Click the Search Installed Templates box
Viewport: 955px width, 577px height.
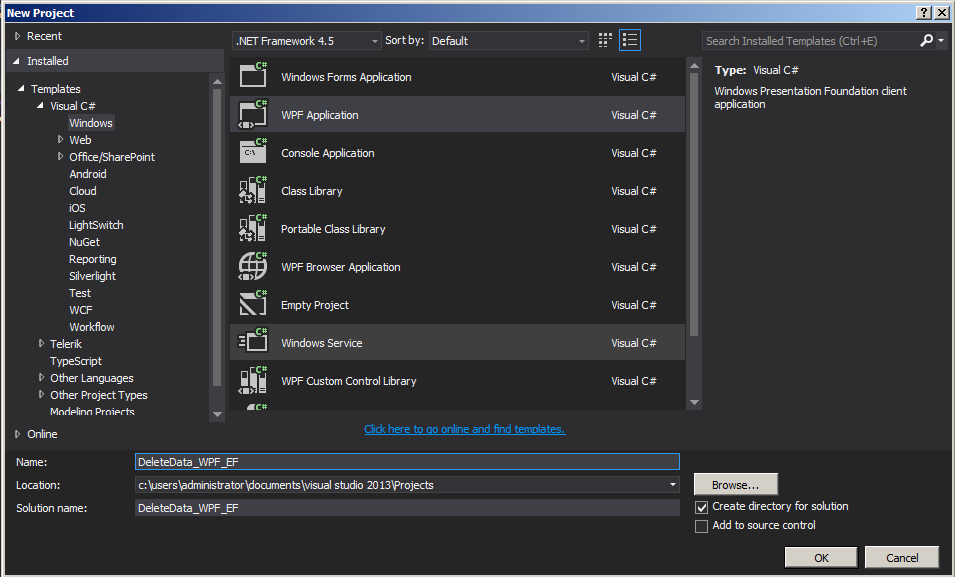(810, 41)
